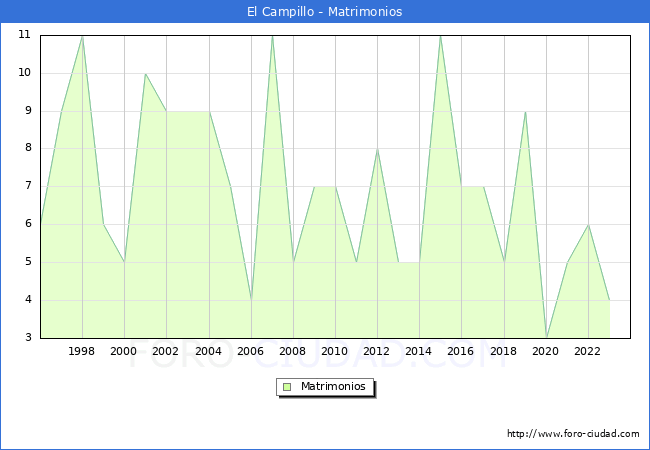
Task: Click the 2006 year label on axis
Action: (251, 351)
